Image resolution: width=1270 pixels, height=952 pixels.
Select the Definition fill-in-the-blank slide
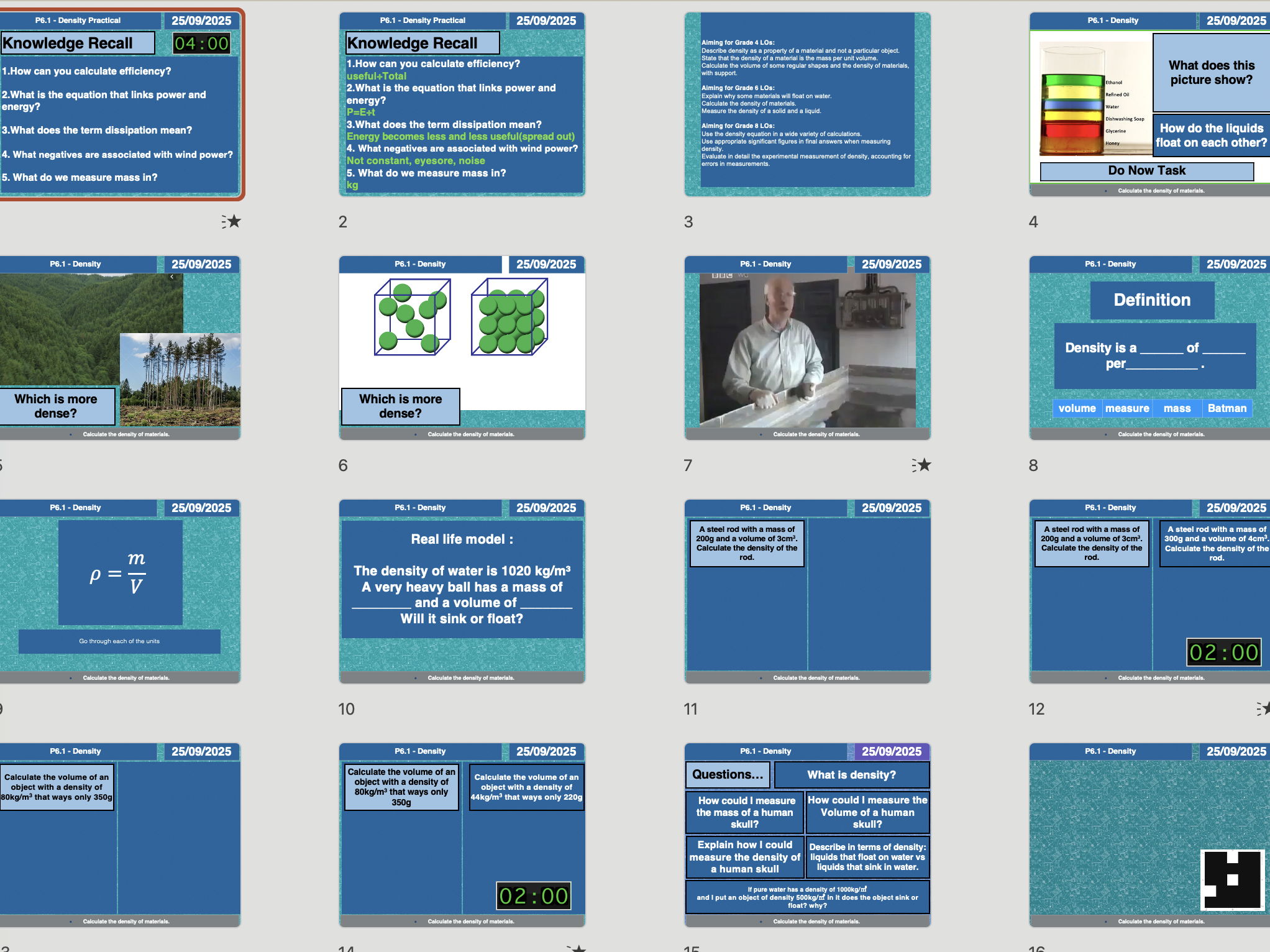[1149, 347]
